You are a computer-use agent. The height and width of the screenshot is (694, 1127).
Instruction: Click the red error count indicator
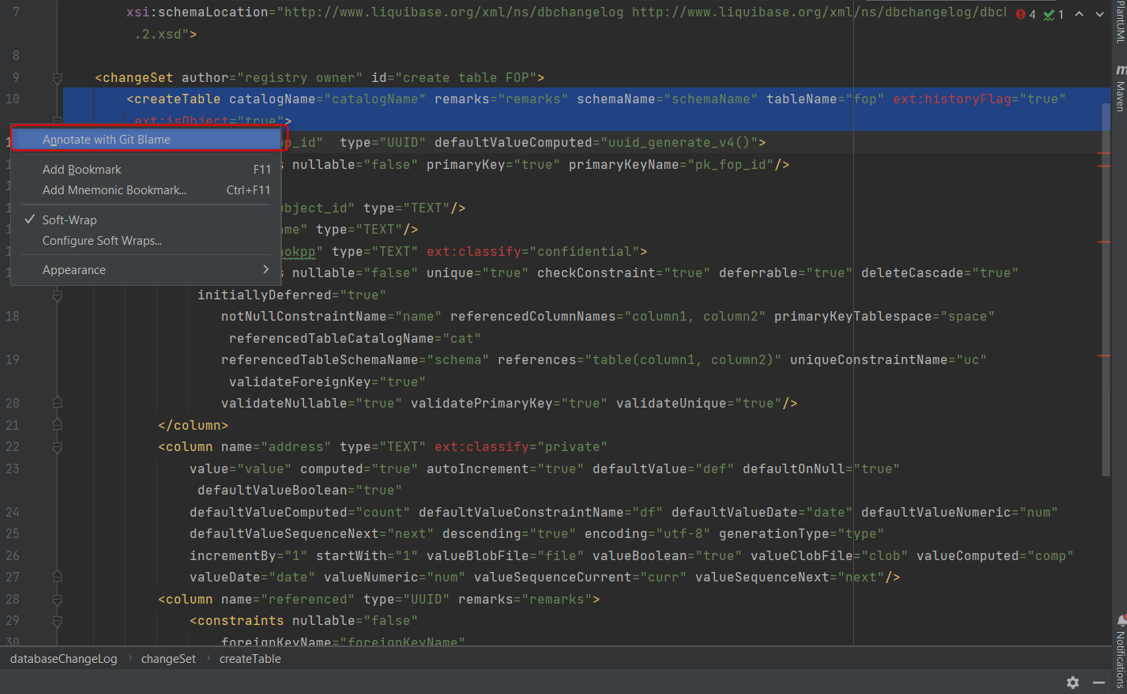click(1025, 14)
